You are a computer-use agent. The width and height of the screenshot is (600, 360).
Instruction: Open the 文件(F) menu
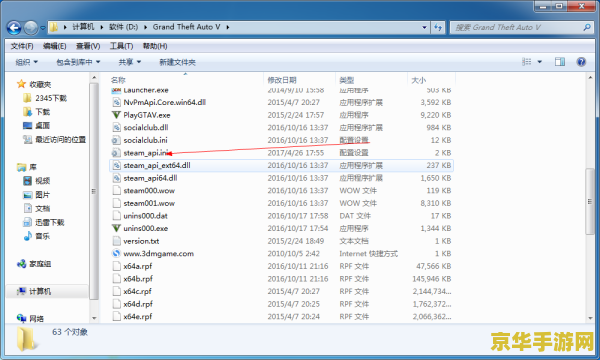point(22,46)
